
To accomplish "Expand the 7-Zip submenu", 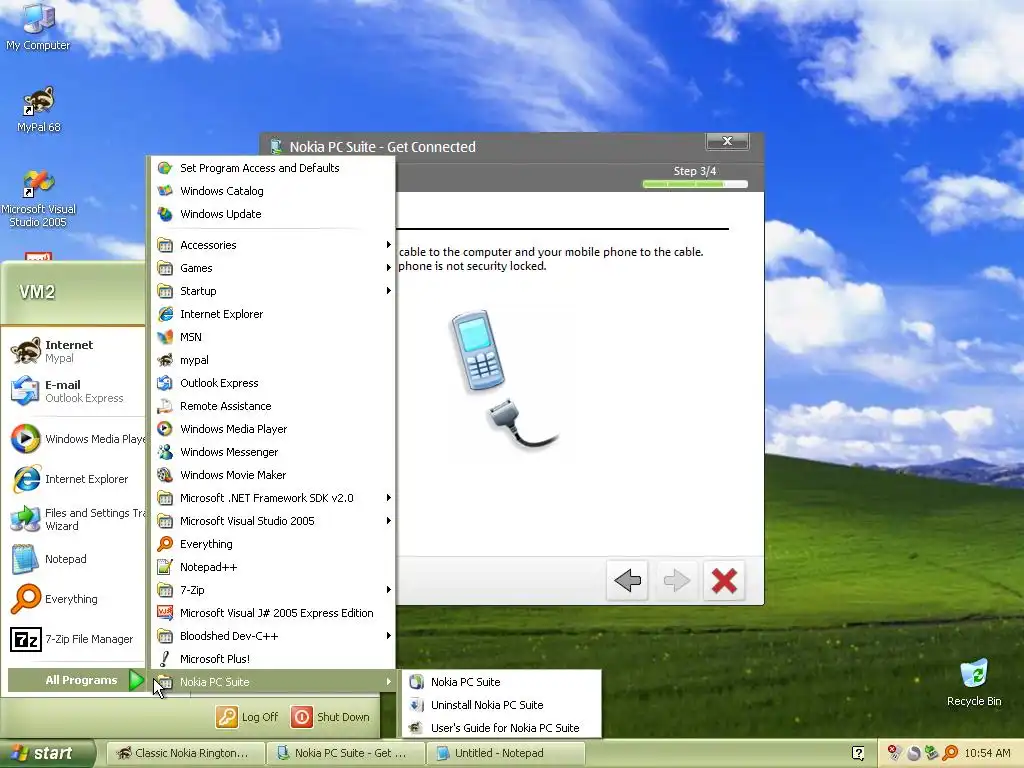I will (272, 590).
